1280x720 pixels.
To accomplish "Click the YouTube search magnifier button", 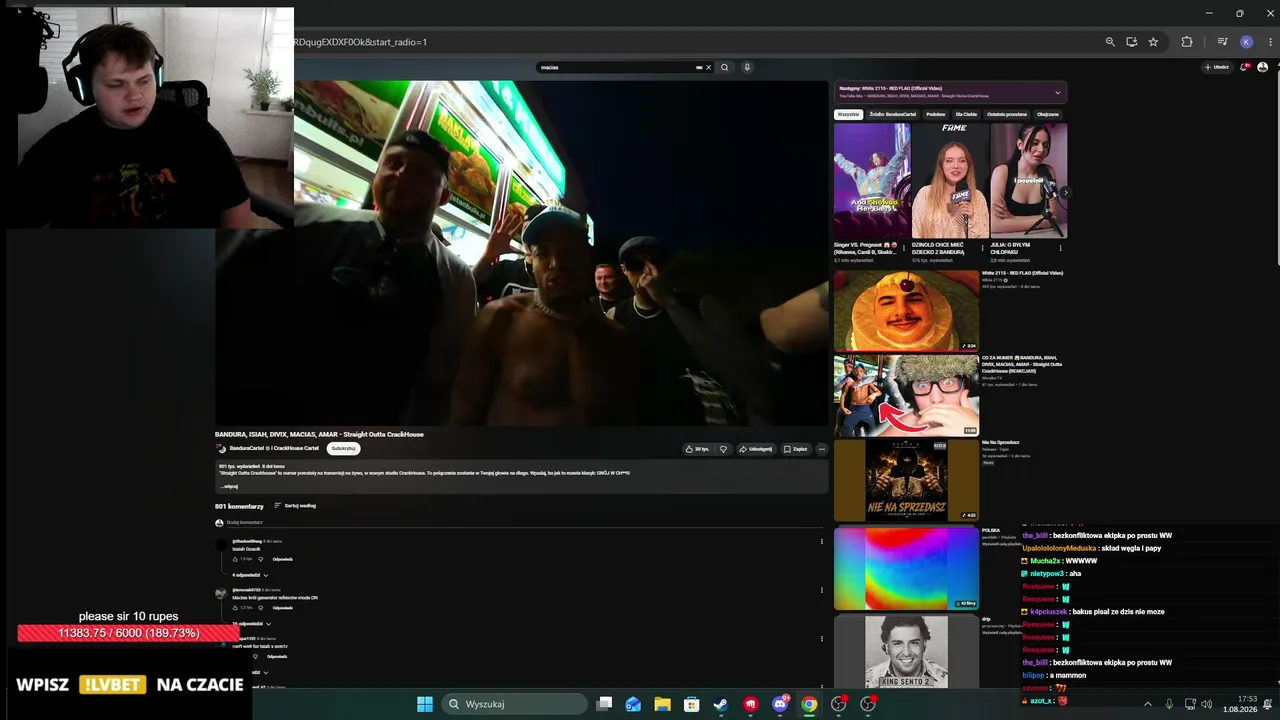I will [724, 67].
